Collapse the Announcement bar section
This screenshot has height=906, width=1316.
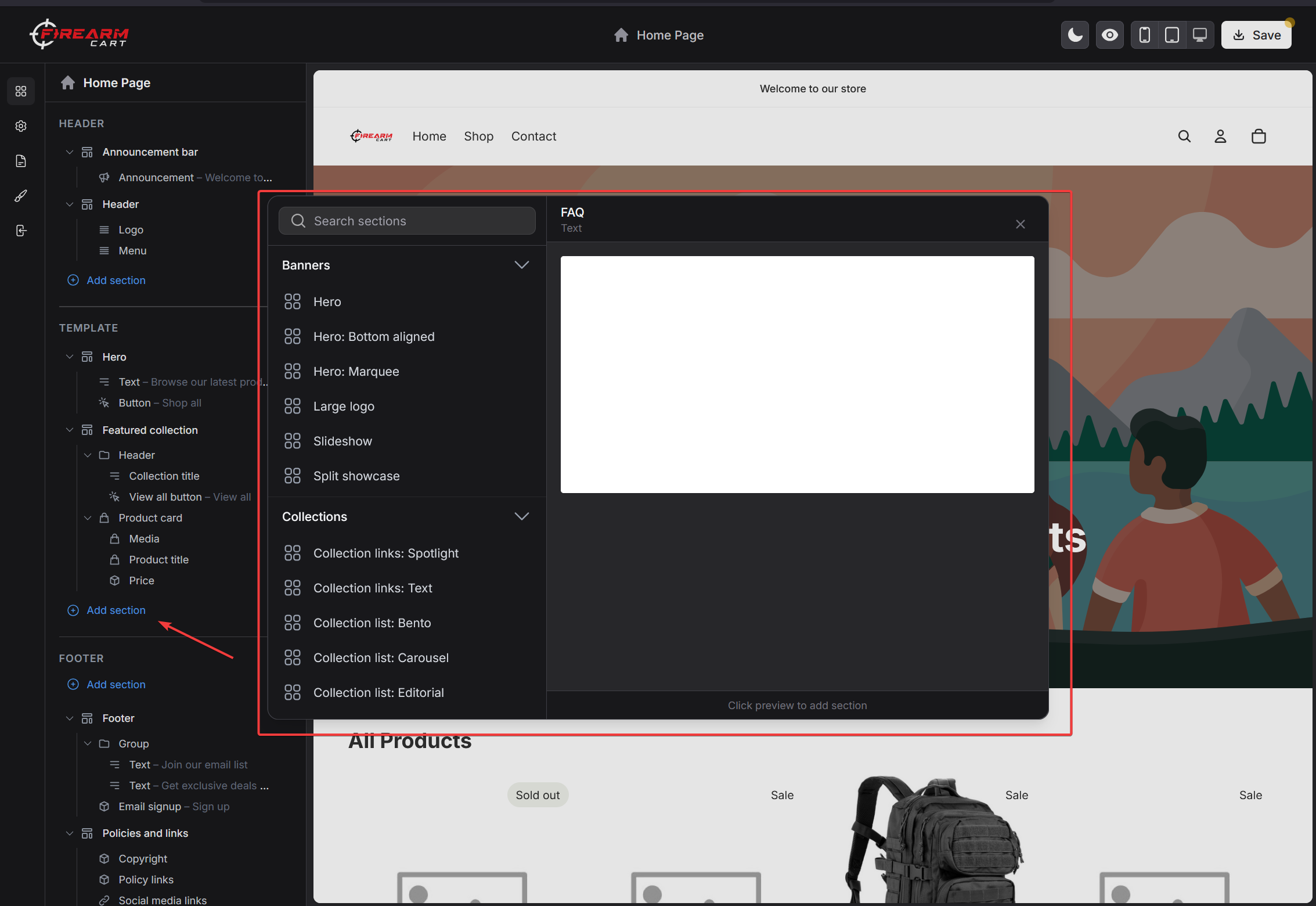pyautogui.click(x=70, y=152)
